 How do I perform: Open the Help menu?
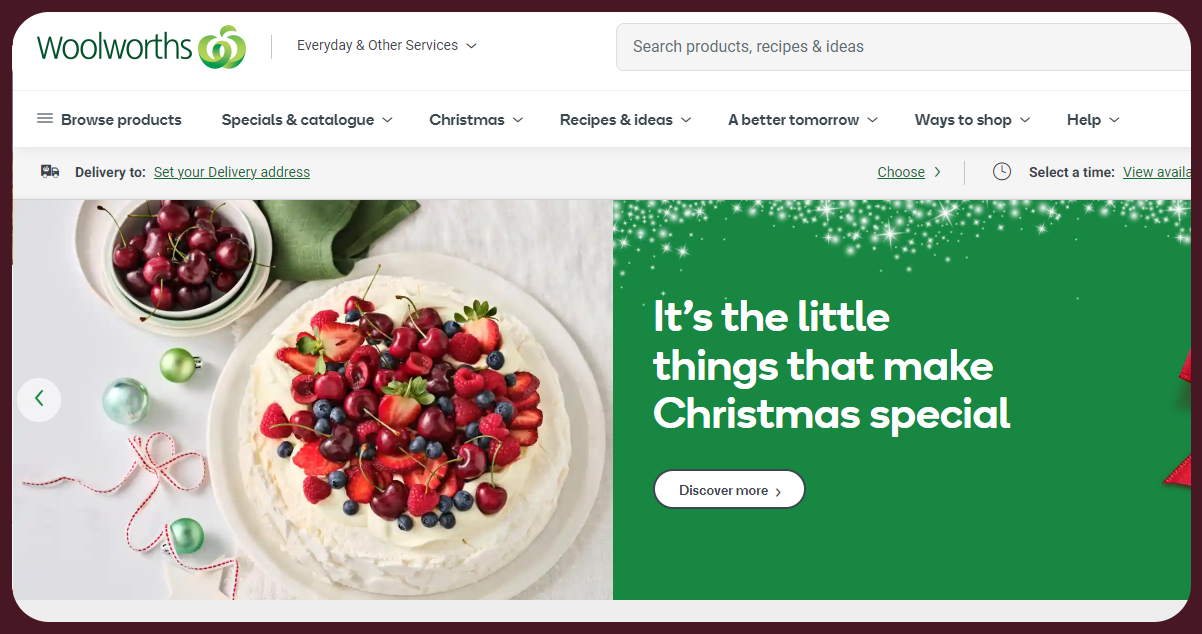pos(1093,120)
